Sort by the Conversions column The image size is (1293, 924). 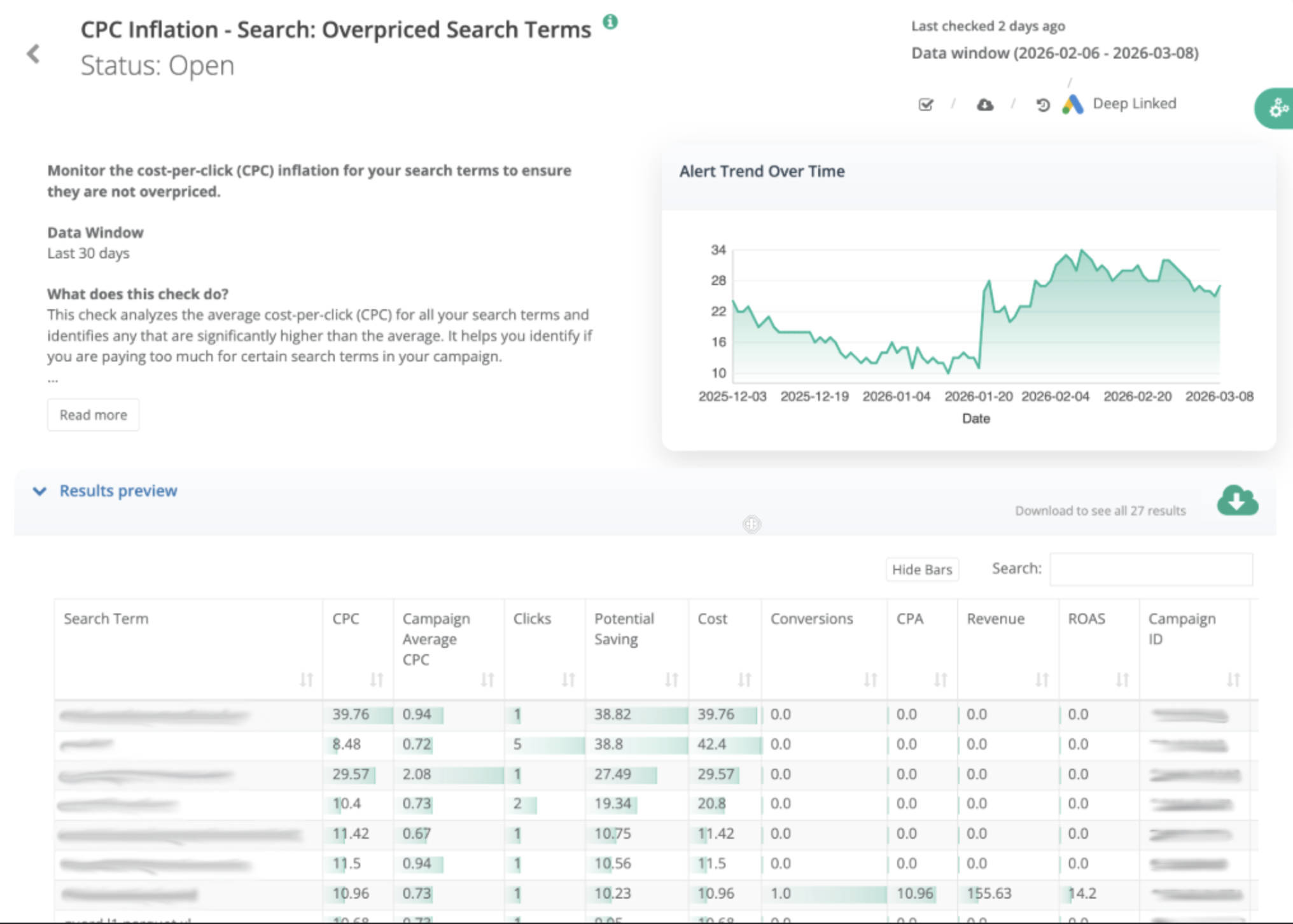tap(870, 680)
